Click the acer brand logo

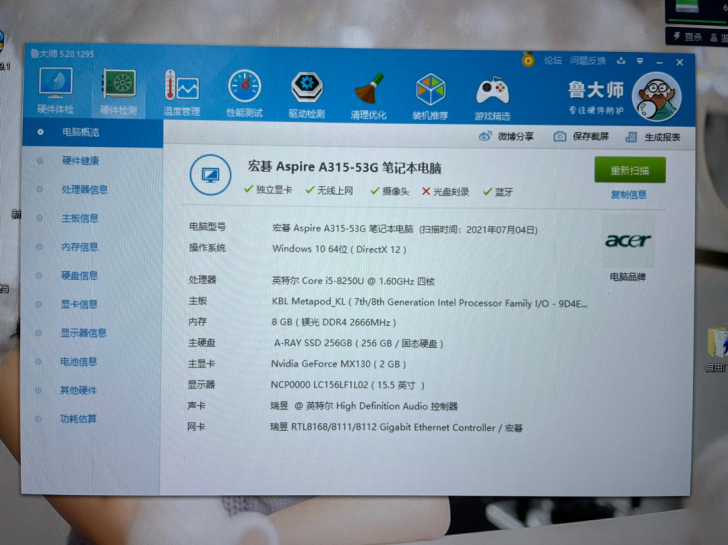click(x=628, y=241)
